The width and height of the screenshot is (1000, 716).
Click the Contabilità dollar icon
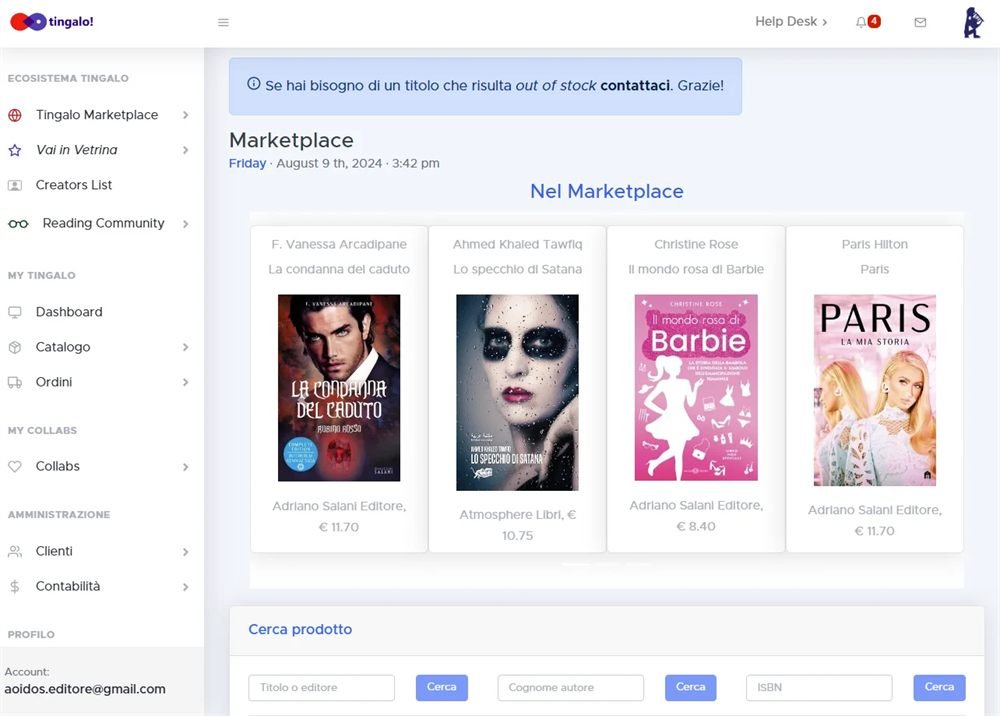tap(15, 587)
